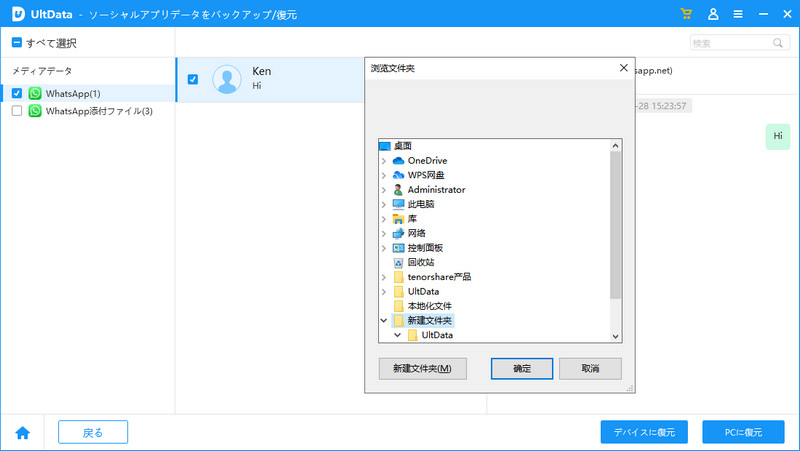Select the 此电脑 computer icon

[x=398, y=204]
